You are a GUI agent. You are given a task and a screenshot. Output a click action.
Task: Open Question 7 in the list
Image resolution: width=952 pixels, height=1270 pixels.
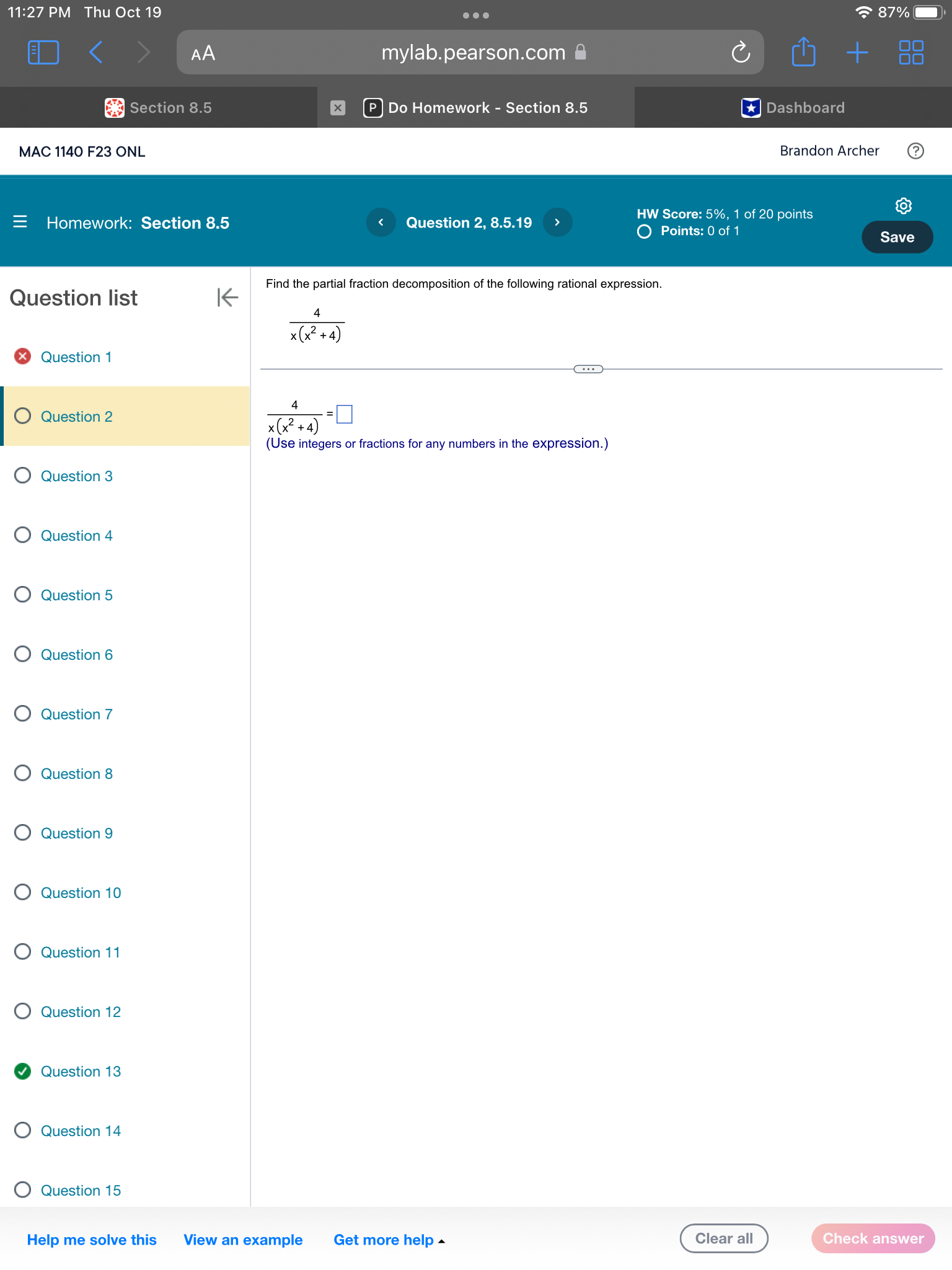click(x=77, y=714)
